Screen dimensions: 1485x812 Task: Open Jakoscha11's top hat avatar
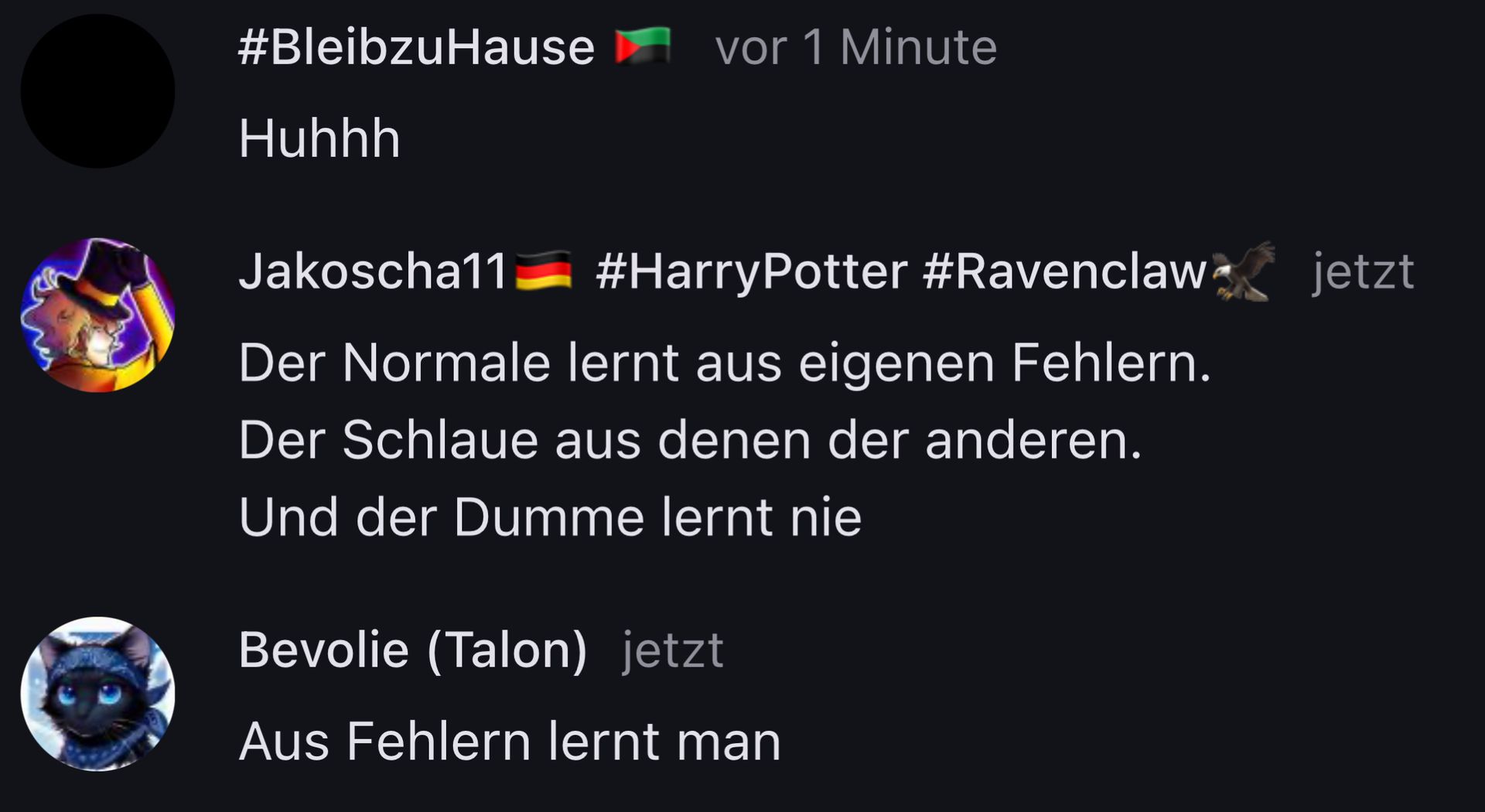97,315
